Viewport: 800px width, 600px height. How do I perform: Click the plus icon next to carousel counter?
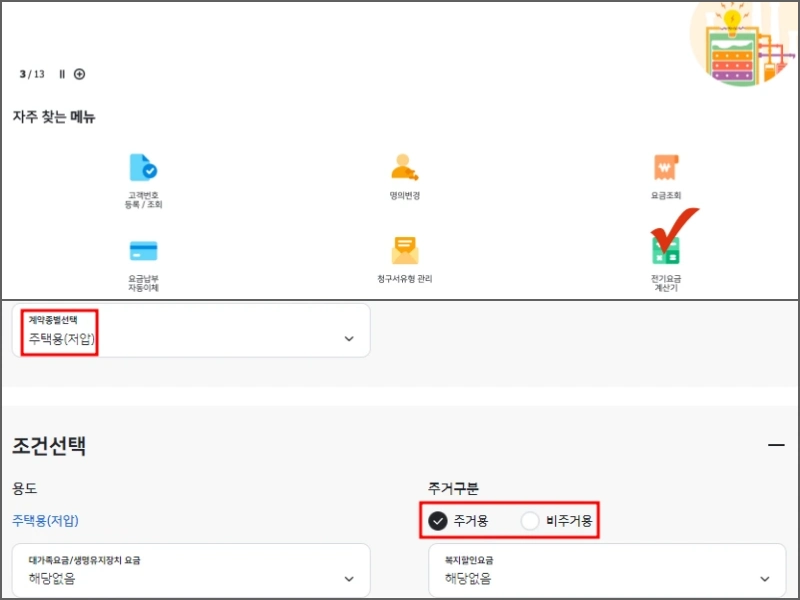click(79, 74)
